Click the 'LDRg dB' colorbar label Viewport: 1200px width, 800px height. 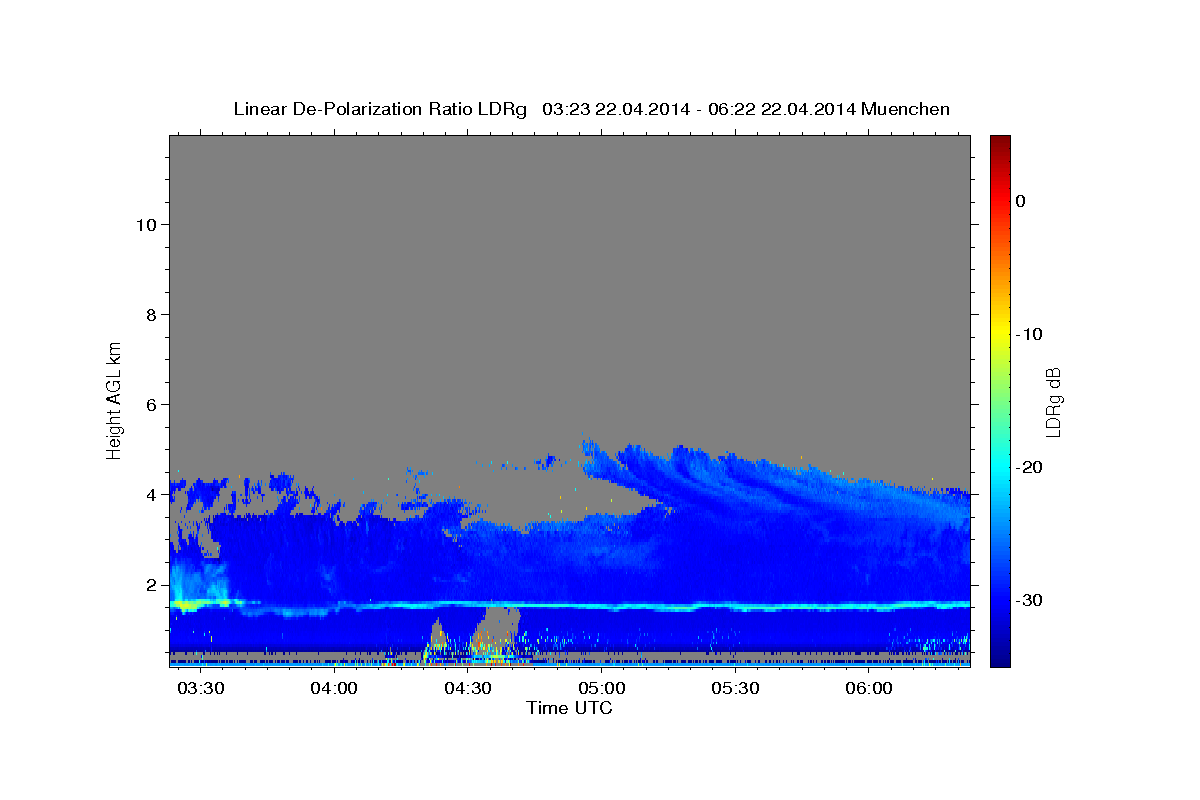click(1053, 402)
